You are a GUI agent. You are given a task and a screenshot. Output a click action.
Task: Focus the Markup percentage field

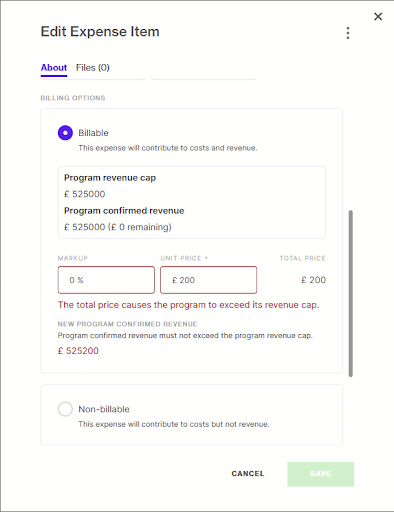point(106,280)
